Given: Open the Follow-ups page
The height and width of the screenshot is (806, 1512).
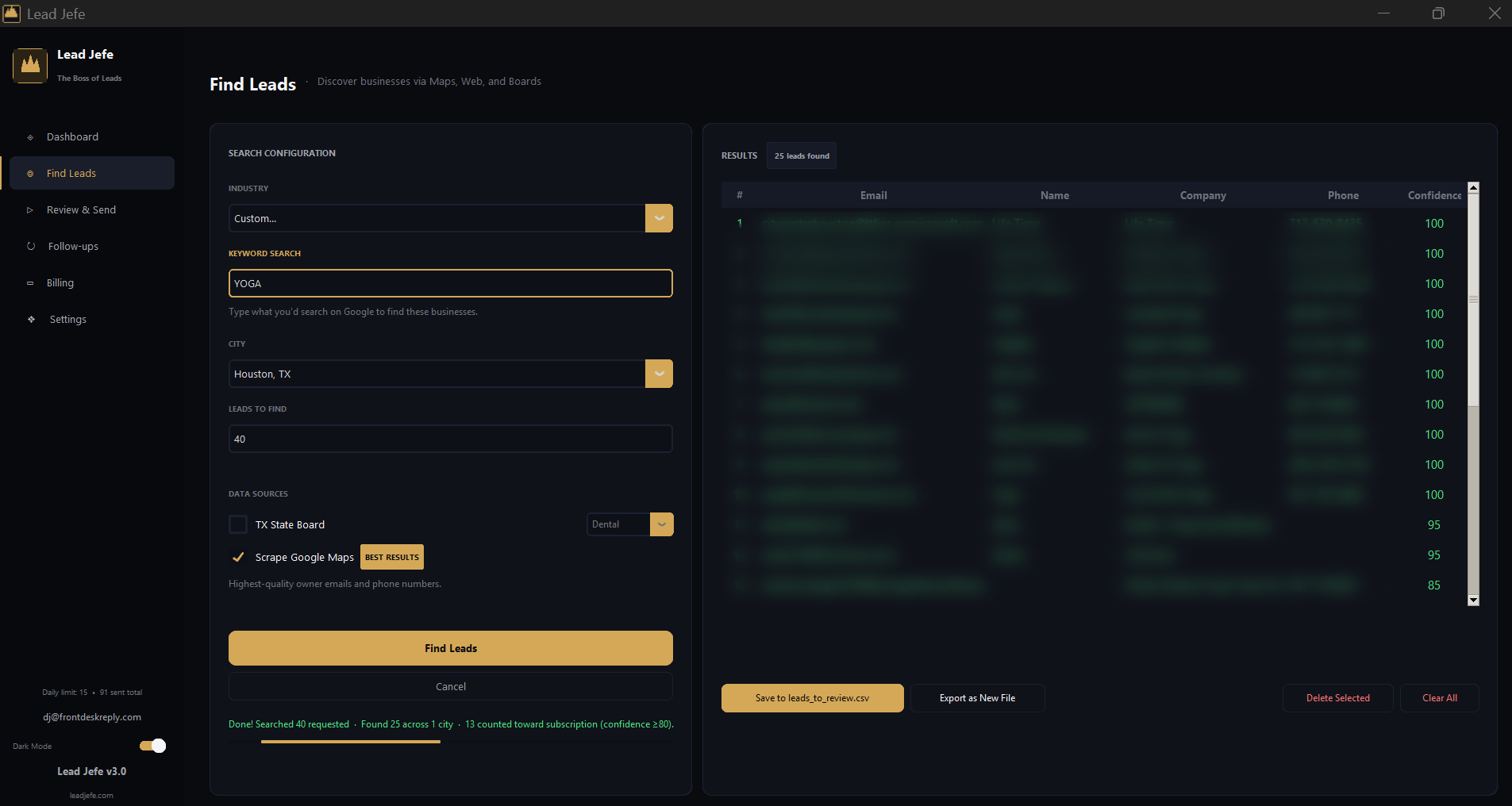Looking at the screenshot, I should click(x=73, y=247).
